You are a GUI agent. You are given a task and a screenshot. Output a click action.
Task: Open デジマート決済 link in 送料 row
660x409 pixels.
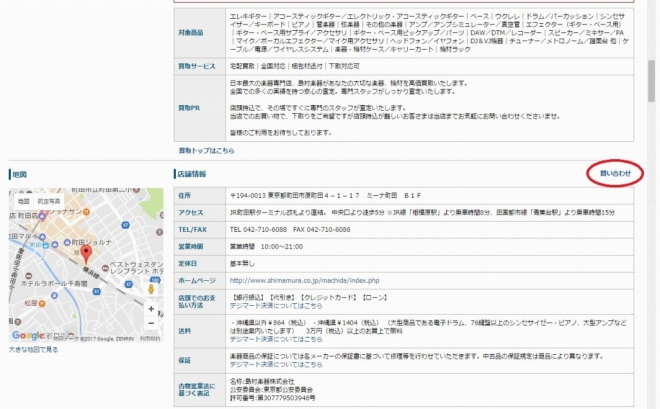(x=276, y=339)
